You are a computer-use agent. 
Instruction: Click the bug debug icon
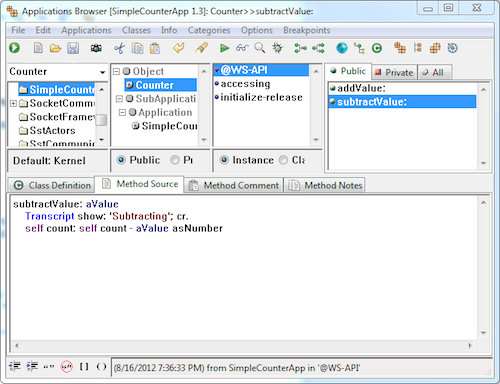277,48
